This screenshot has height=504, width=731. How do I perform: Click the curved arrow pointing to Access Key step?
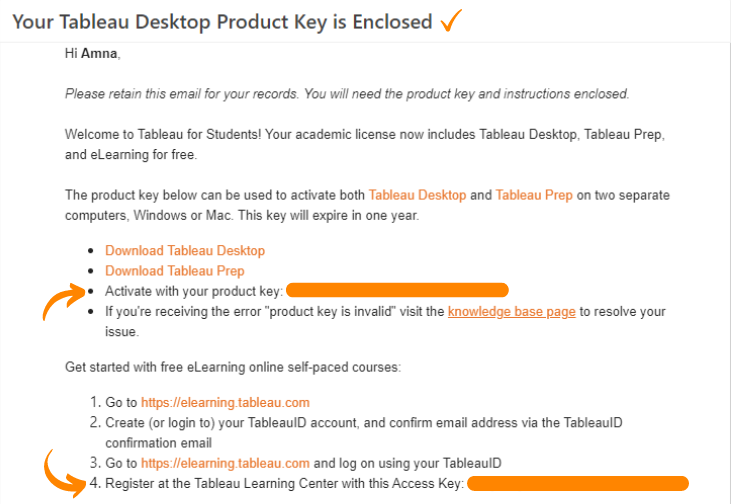click(65, 473)
